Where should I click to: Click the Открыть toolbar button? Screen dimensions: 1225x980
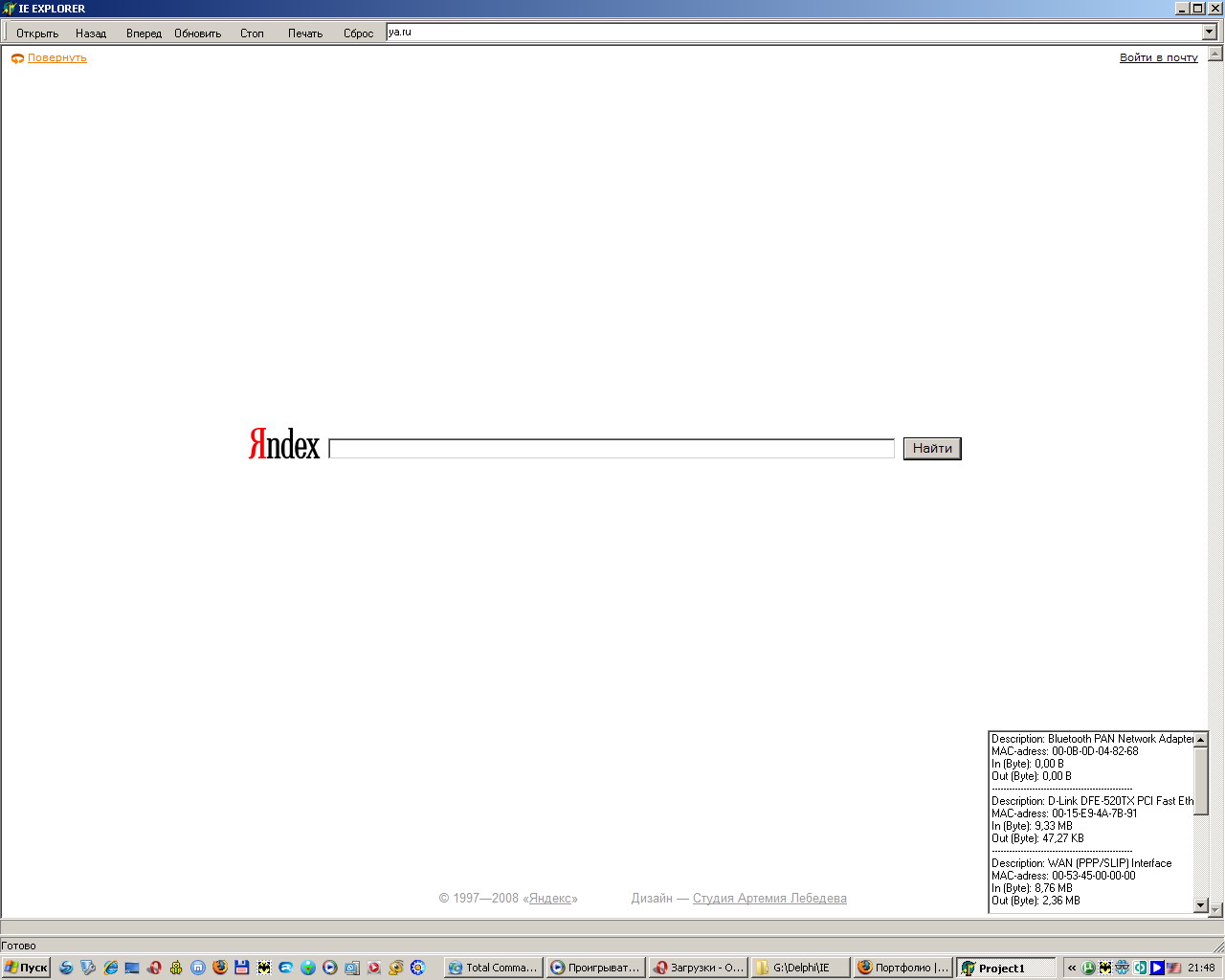tap(37, 33)
